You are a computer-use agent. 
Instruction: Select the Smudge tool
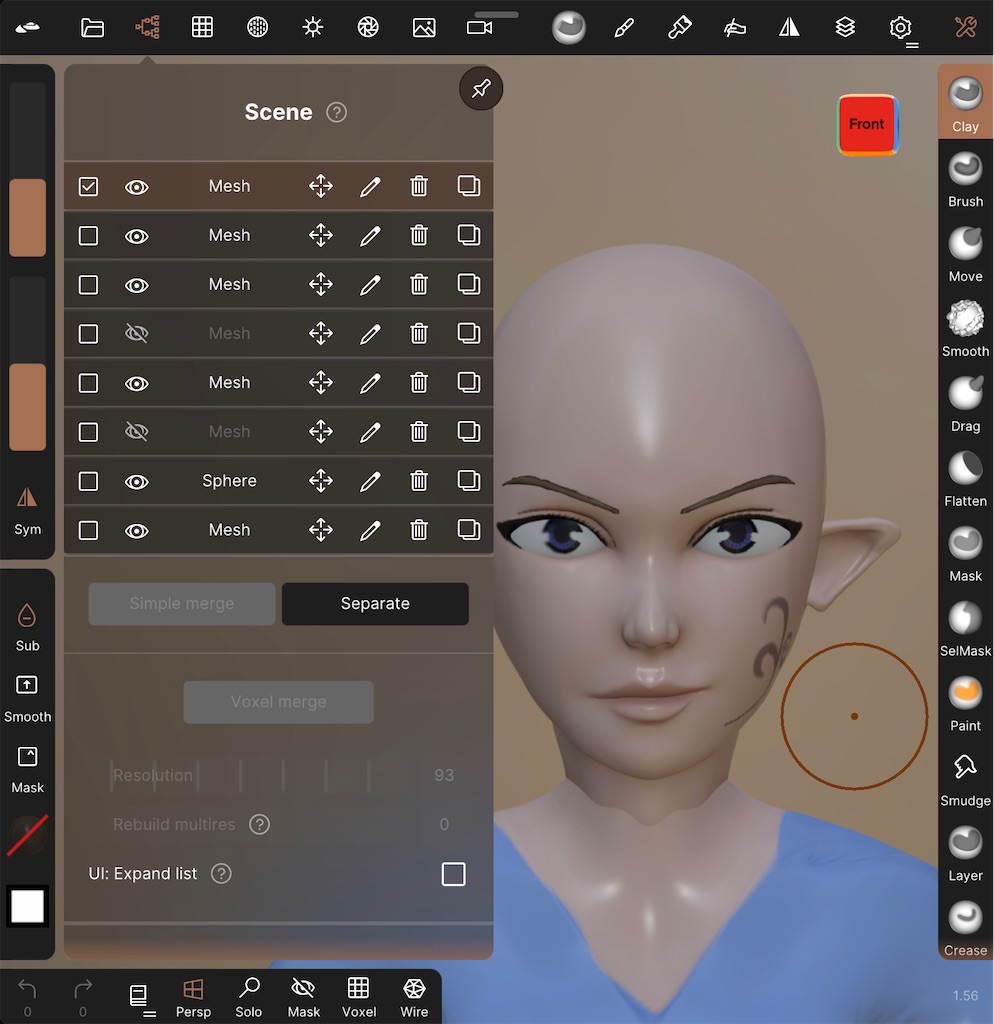tap(965, 779)
